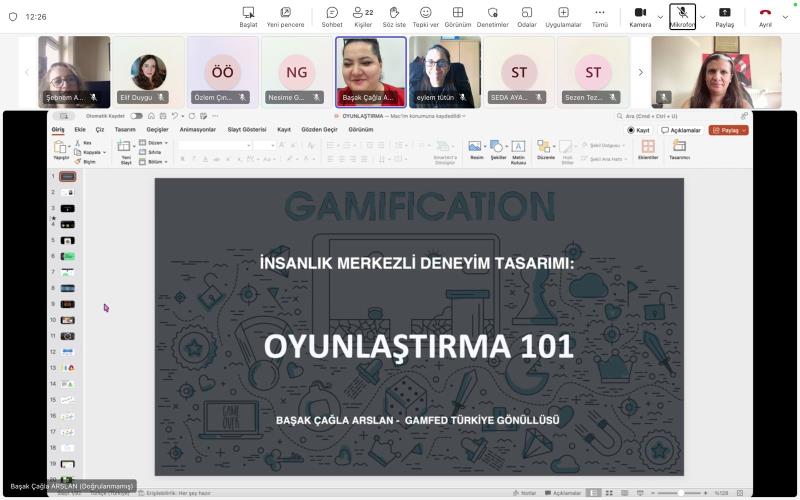Toggle the Kamera on or off

point(640,16)
